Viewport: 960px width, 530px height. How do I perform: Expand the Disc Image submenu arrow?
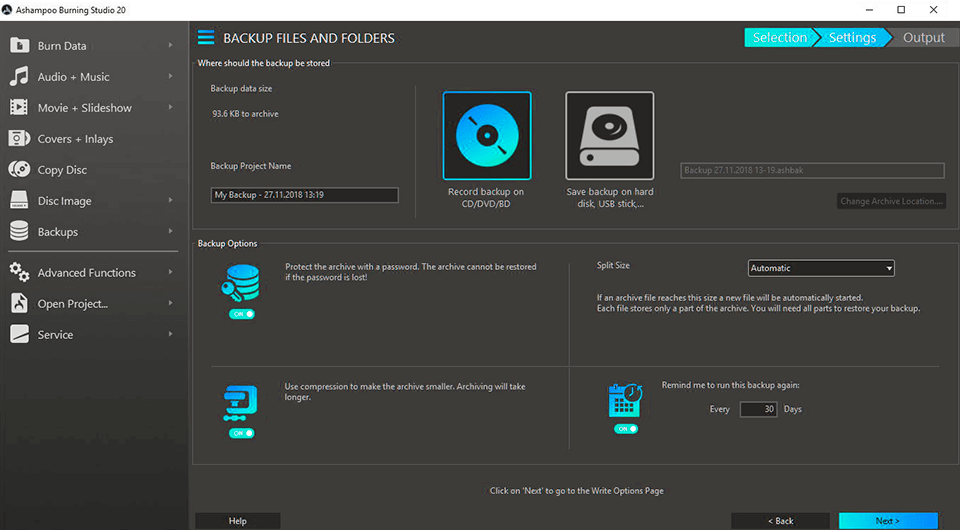pos(170,200)
